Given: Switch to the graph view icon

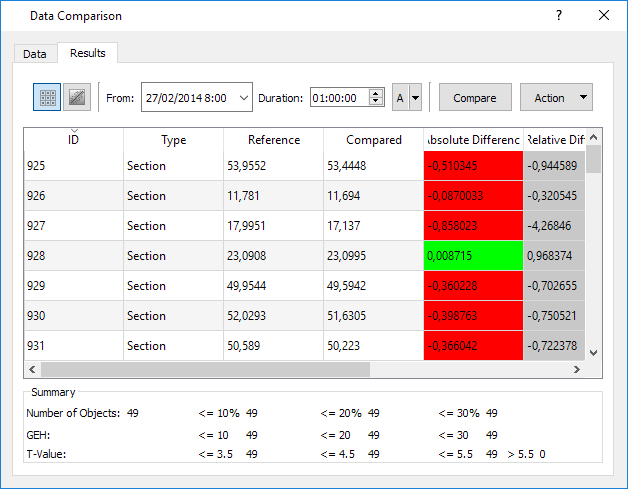Looking at the screenshot, I should coord(76,97).
